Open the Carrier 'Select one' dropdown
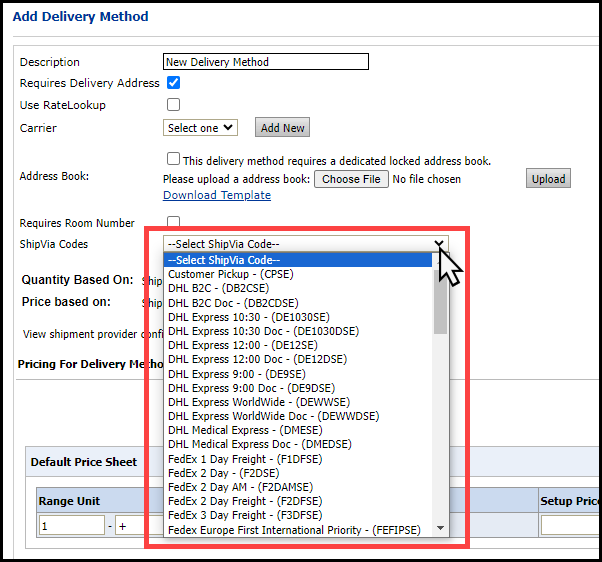This screenshot has width=602, height=562. [x=200, y=128]
